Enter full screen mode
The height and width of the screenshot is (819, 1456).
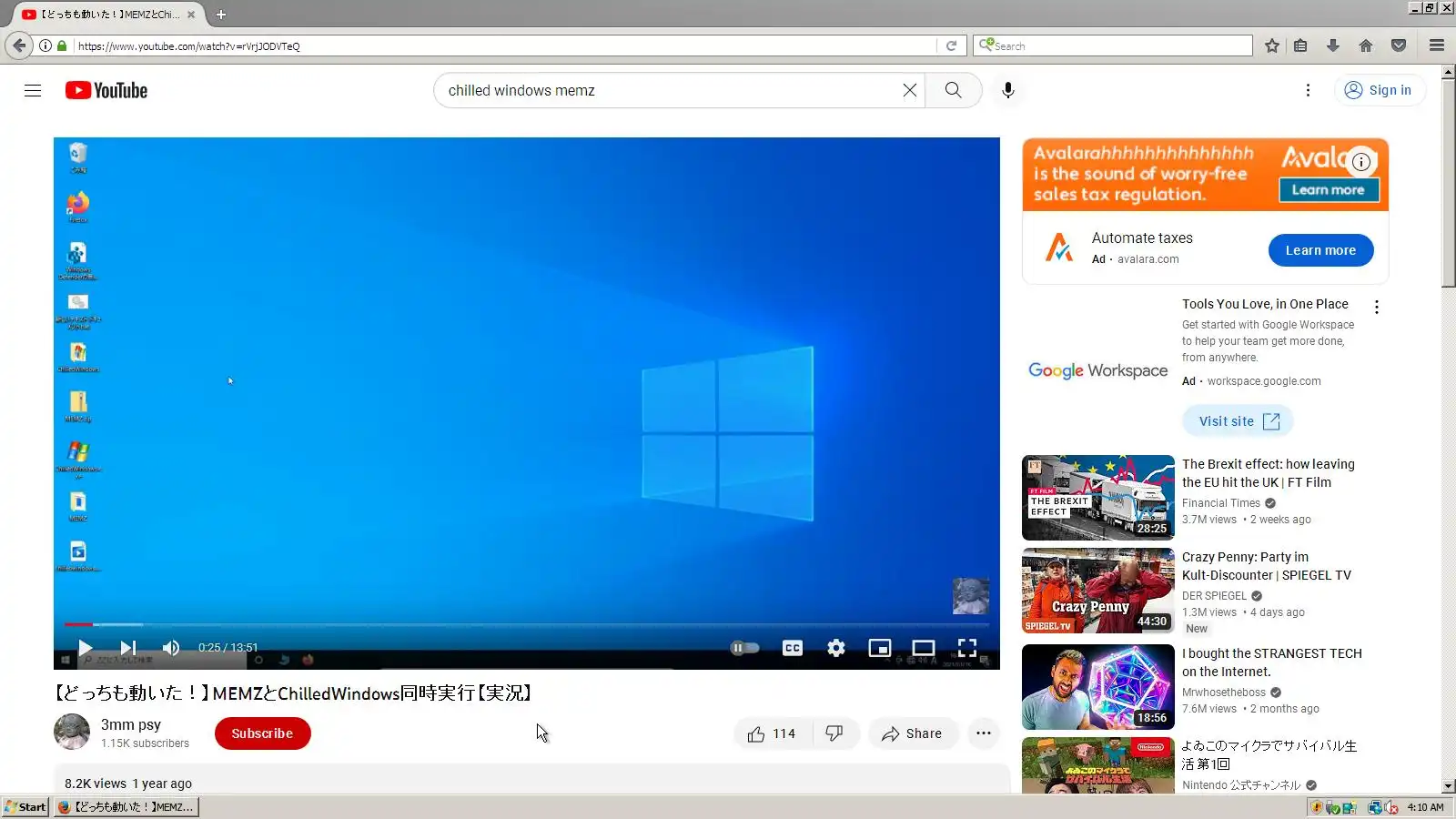pos(967,648)
